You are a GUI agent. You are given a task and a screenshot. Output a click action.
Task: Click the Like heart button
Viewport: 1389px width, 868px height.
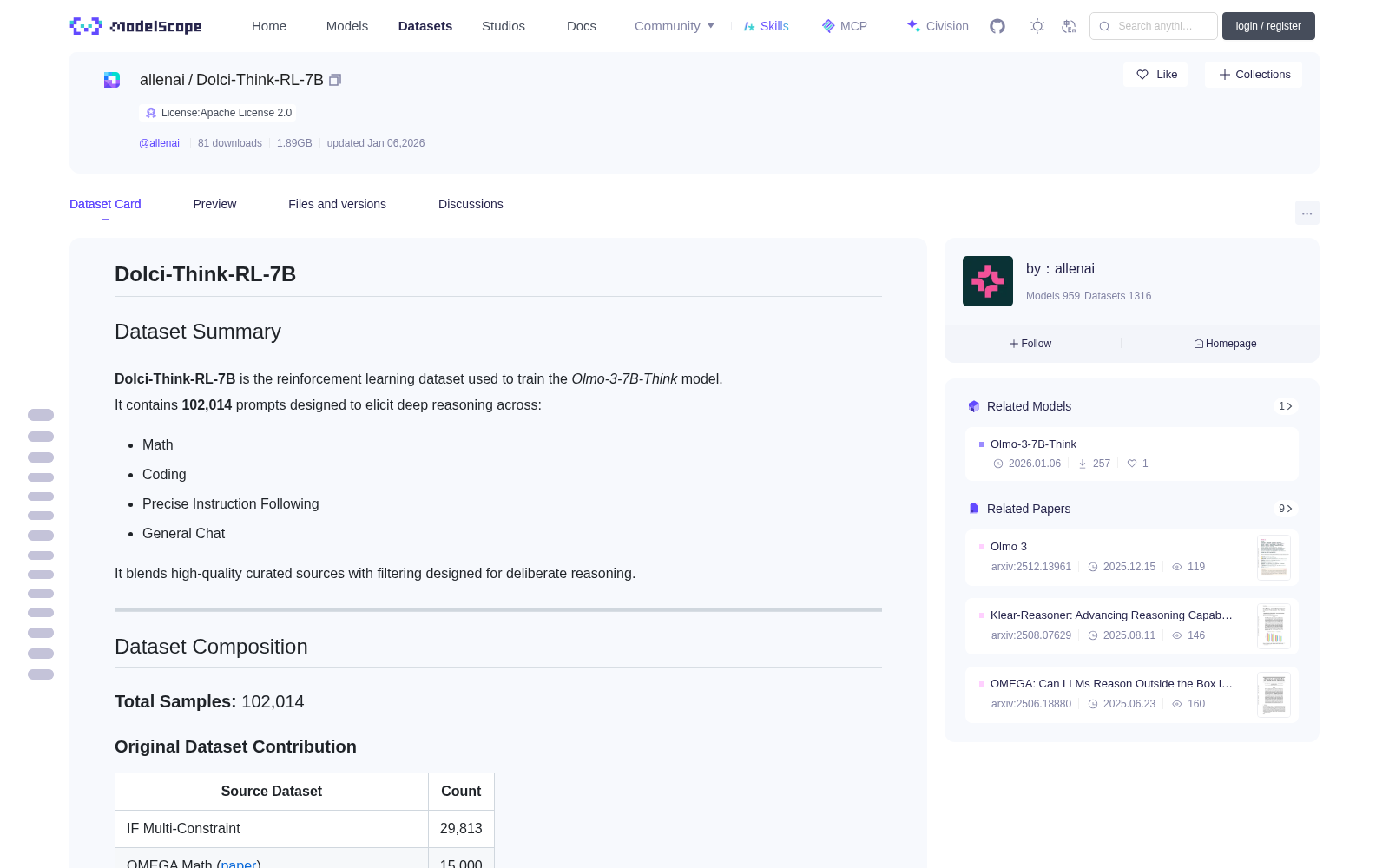click(x=1155, y=75)
